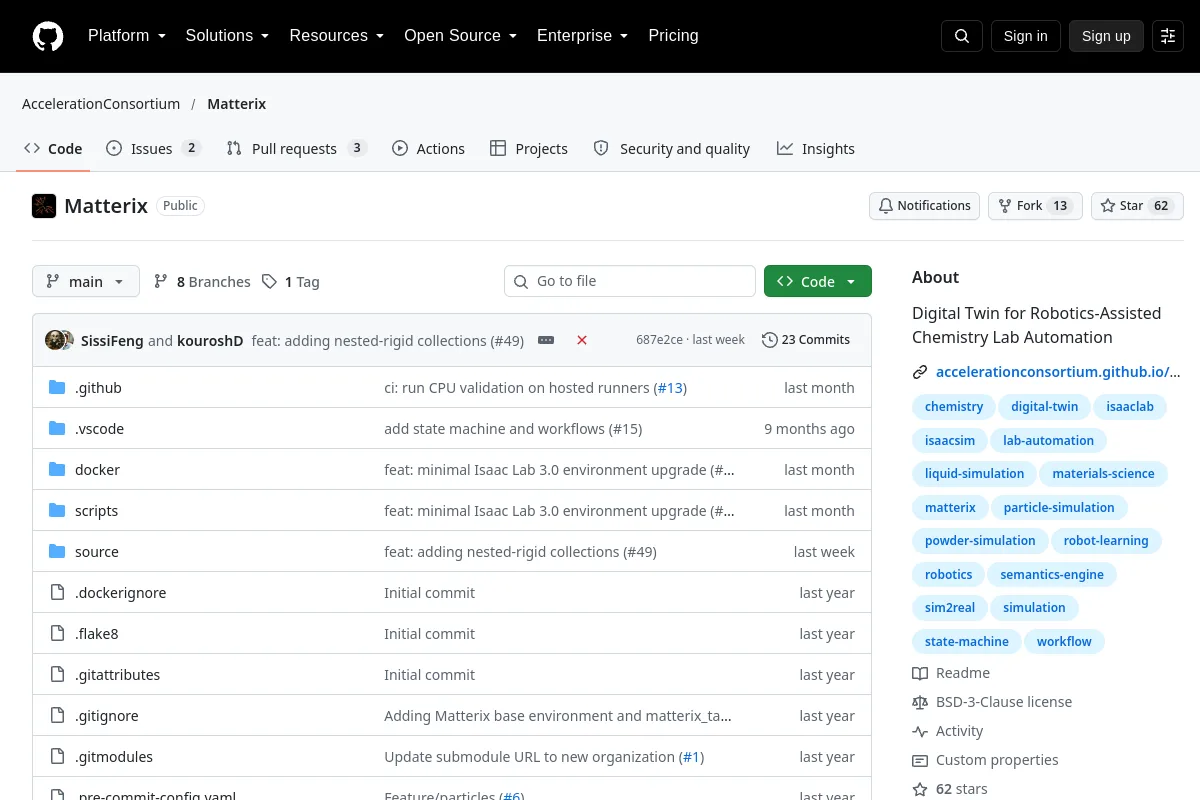Screen dimensions: 1200x800
Task: Open commit hash 687e2ce
Action: tap(659, 340)
